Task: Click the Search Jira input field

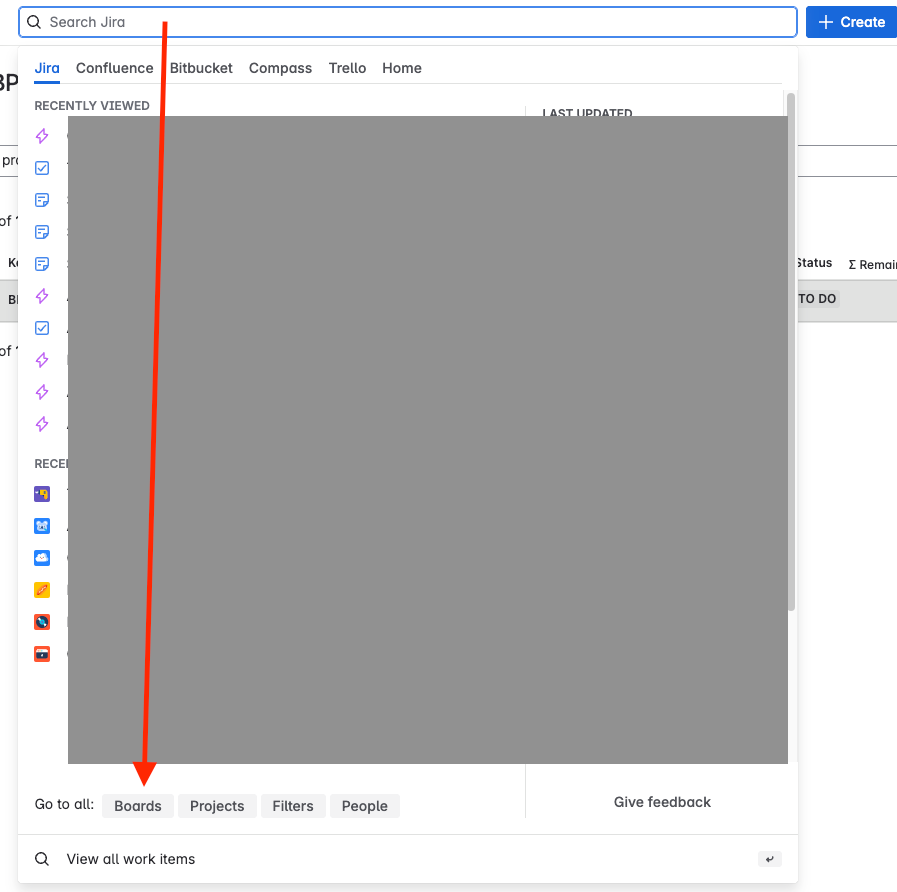Action: coord(407,22)
